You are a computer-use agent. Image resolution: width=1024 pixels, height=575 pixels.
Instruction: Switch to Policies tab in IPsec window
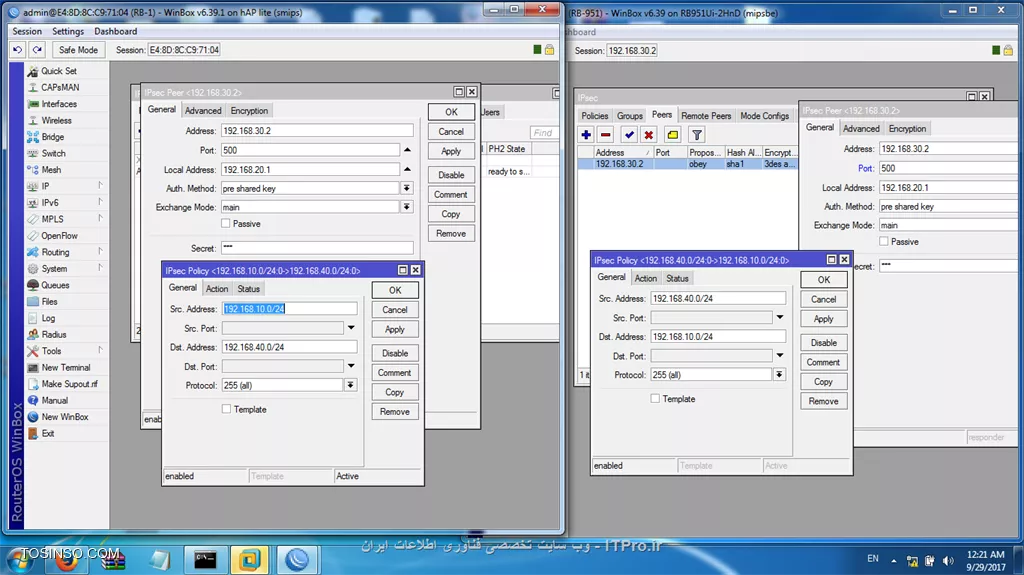pyautogui.click(x=594, y=116)
